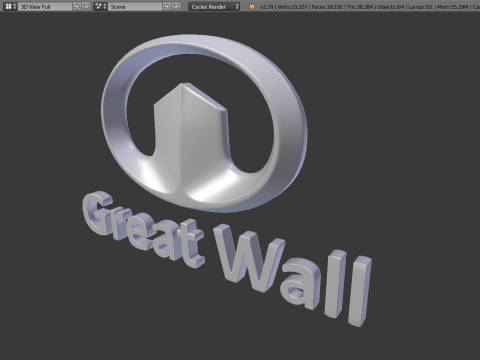
Task: Open the scene browser dropdown
Action: pyautogui.click(x=100, y=6)
